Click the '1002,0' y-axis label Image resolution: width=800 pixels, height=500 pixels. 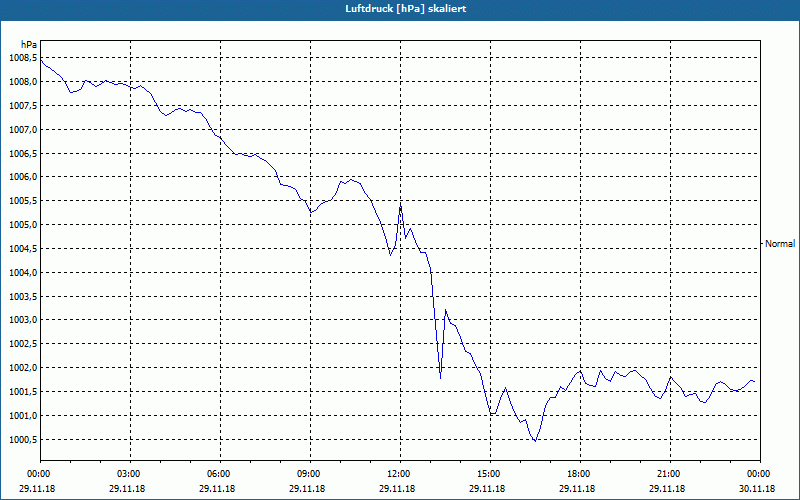click(x=23, y=368)
